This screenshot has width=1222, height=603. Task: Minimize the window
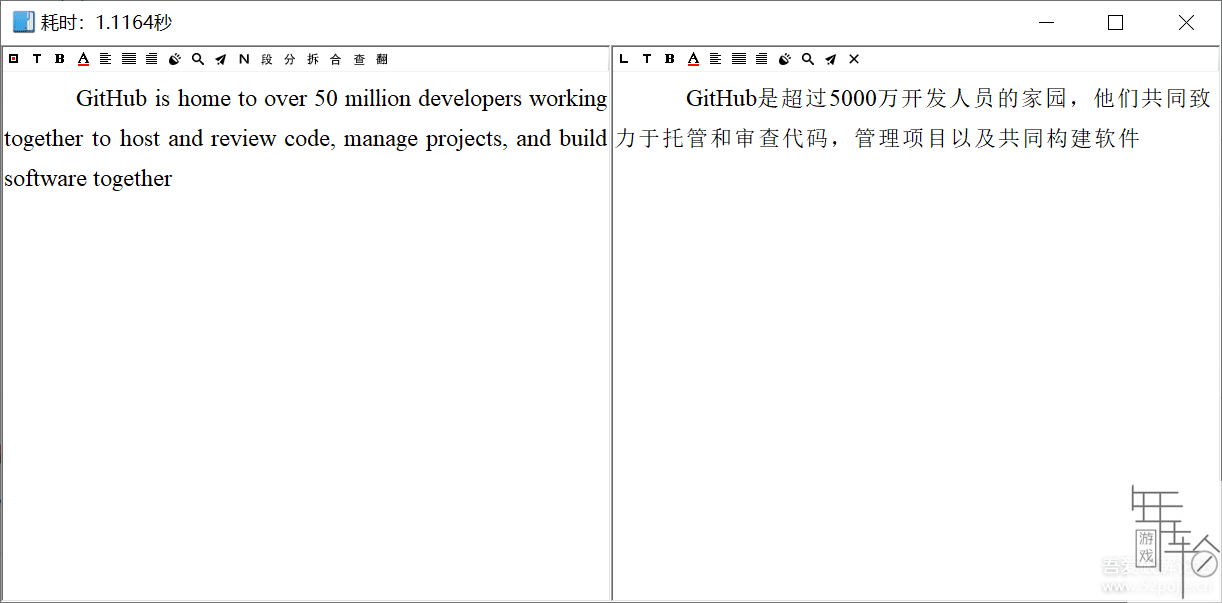point(1047,22)
